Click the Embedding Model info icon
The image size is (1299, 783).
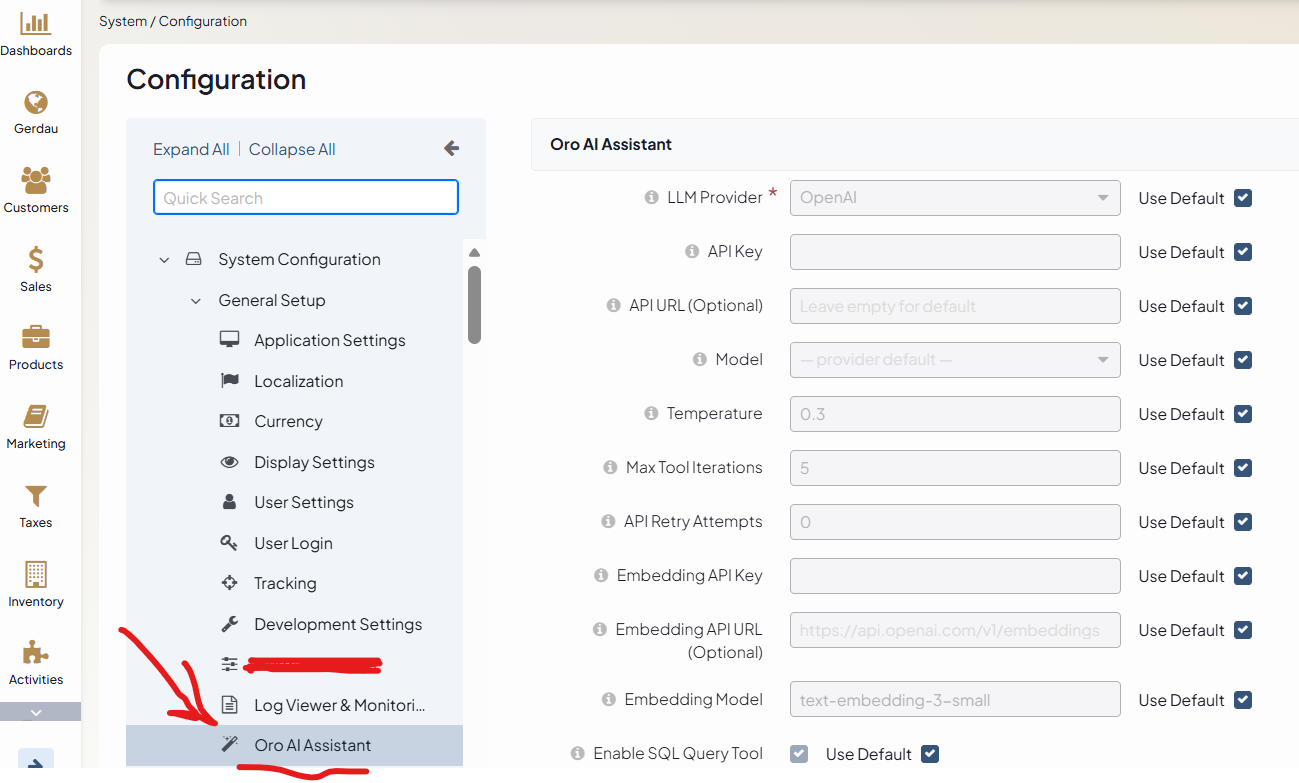click(x=608, y=700)
